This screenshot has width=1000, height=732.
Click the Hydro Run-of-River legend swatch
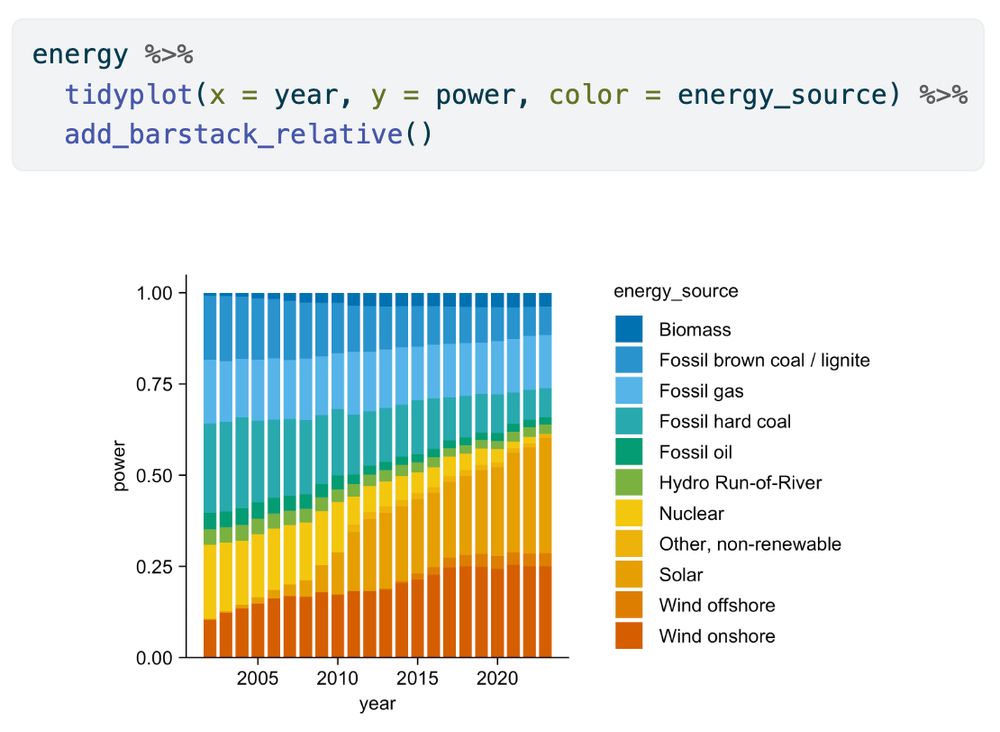(629, 482)
